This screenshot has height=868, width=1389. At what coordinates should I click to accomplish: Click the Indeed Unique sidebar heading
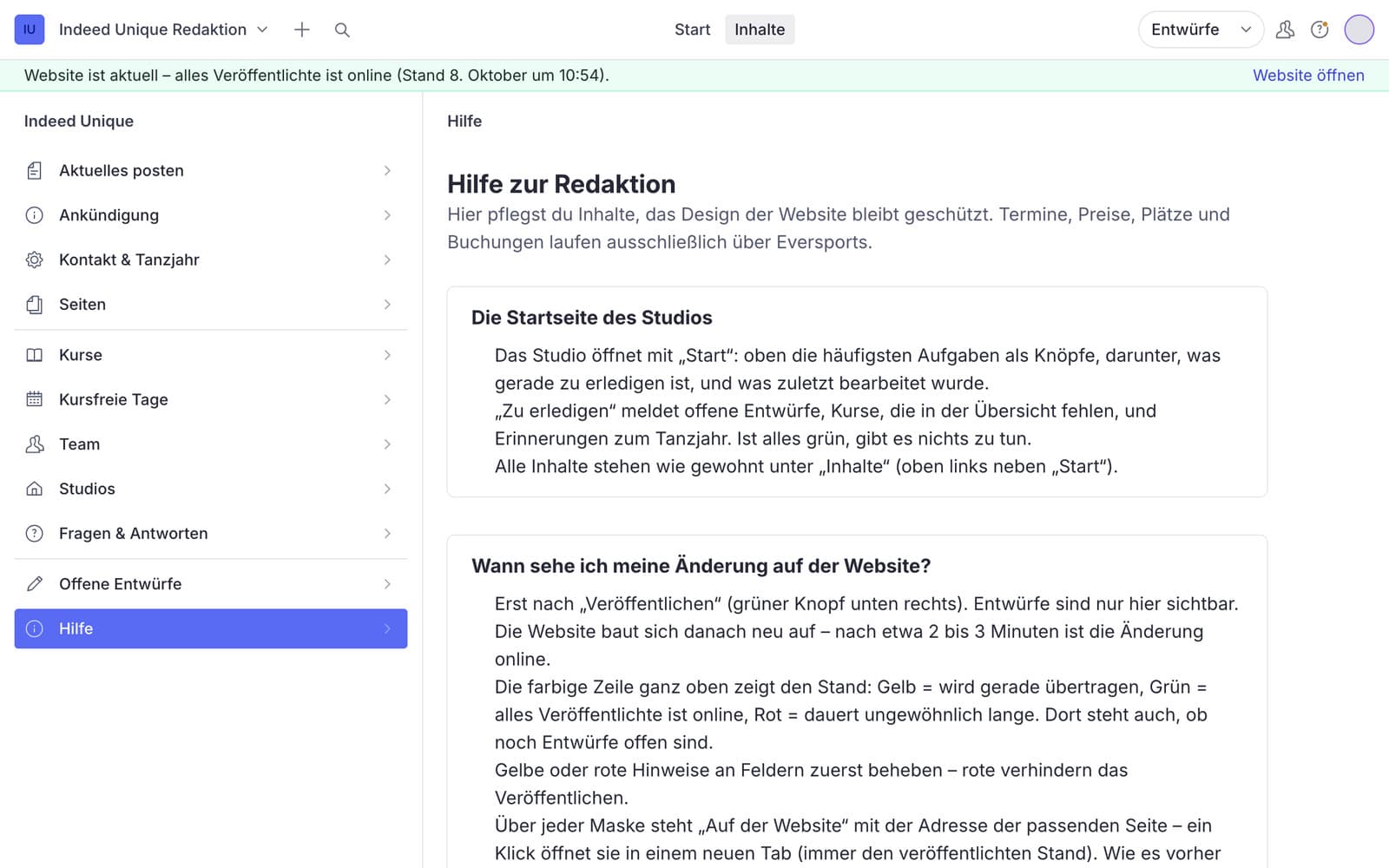point(79,122)
